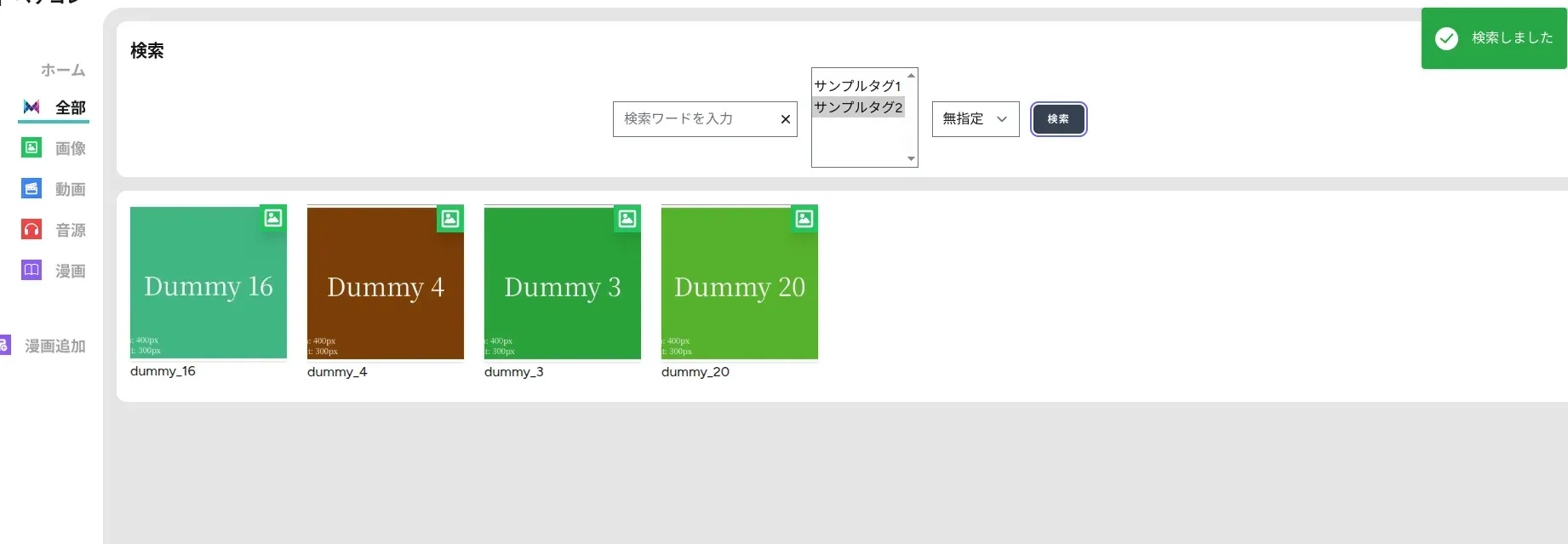Open the ホーム menu item
This screenshot has height=544, width=1568.
63,70
